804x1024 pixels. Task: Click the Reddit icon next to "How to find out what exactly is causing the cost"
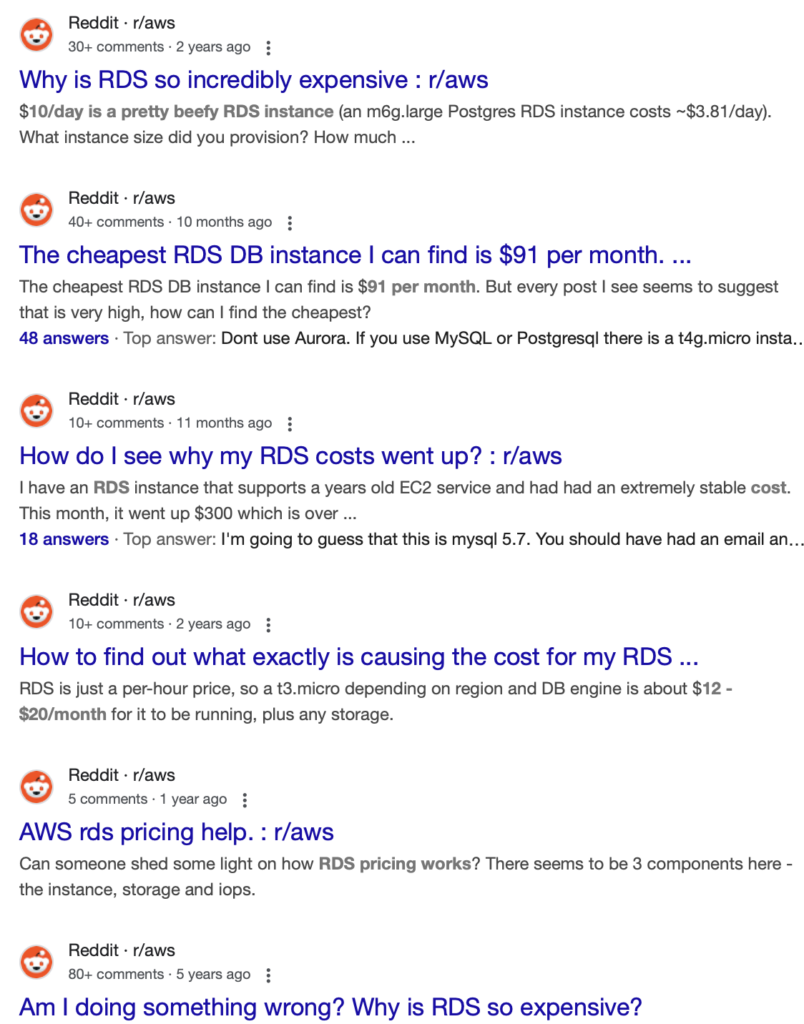pyautogui.click(x=36, y=610)
